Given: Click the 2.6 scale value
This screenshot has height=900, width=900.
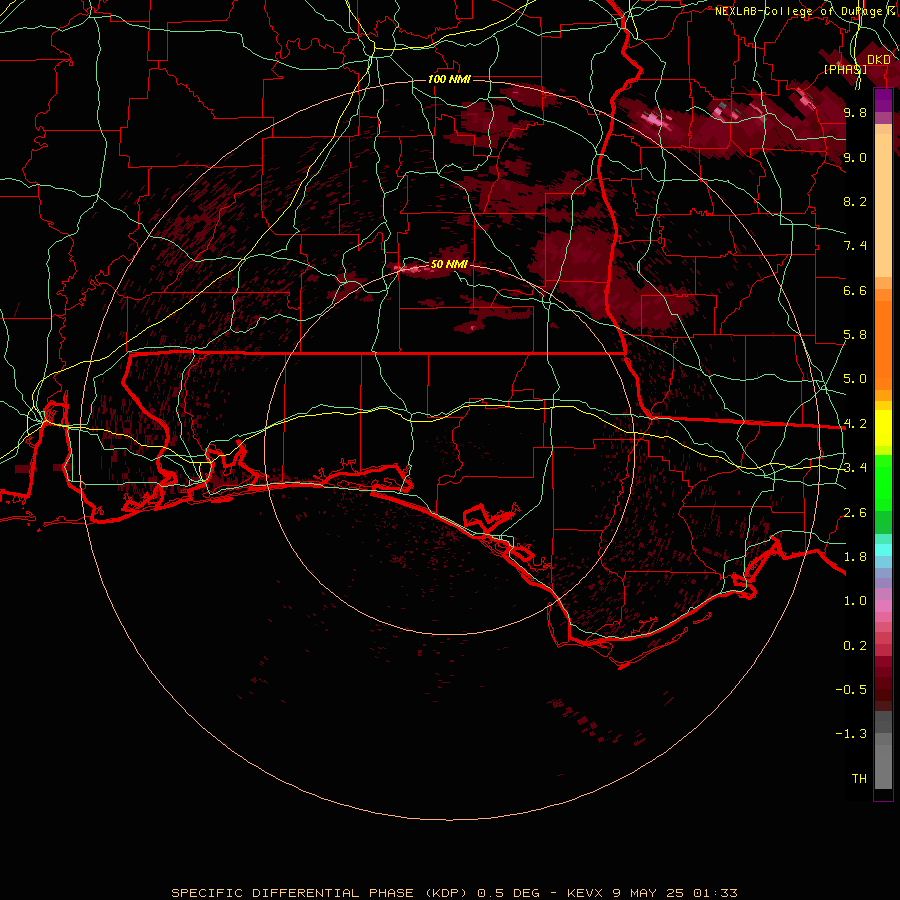Looking at the screenshot, I should coord(855,513).
